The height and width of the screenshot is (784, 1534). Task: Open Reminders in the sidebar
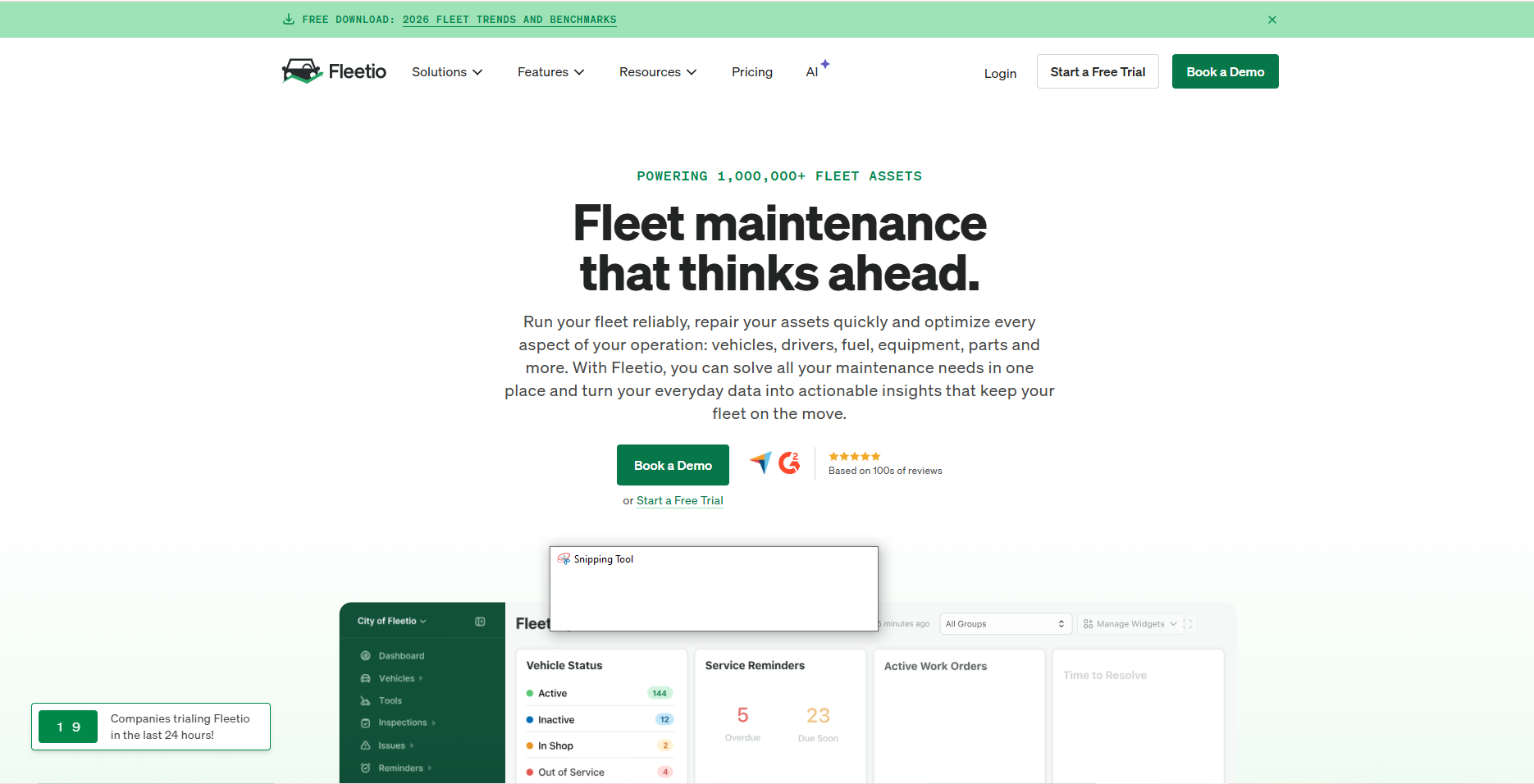pos(401,768)
